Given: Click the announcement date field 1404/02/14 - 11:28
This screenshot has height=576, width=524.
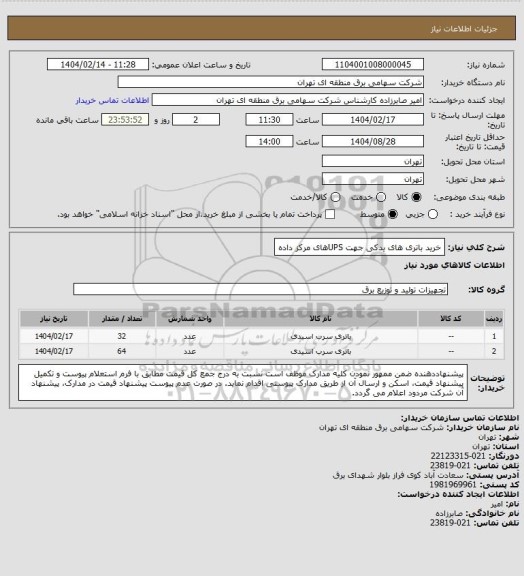Looking at the screenshot, I should click(x=98, y=64).
